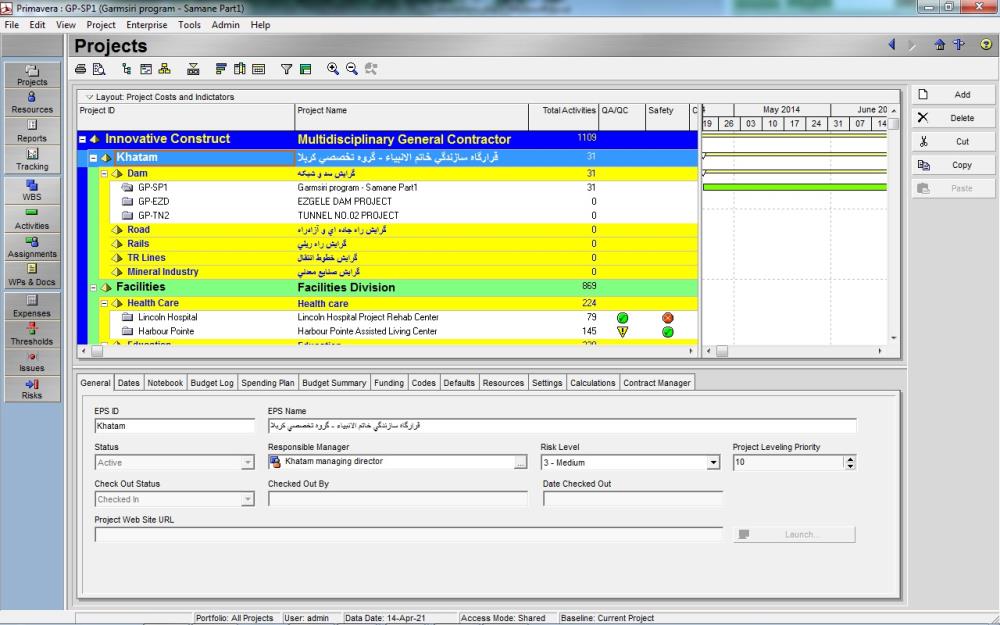Open WPs & Docs in the sidebar
Viewport: 1000px width, 625px height.
click(x=32, y=275)
